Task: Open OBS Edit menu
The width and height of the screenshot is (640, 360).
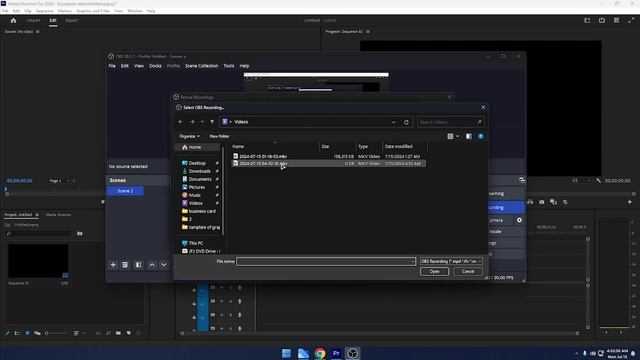Action: pos(124,66)
